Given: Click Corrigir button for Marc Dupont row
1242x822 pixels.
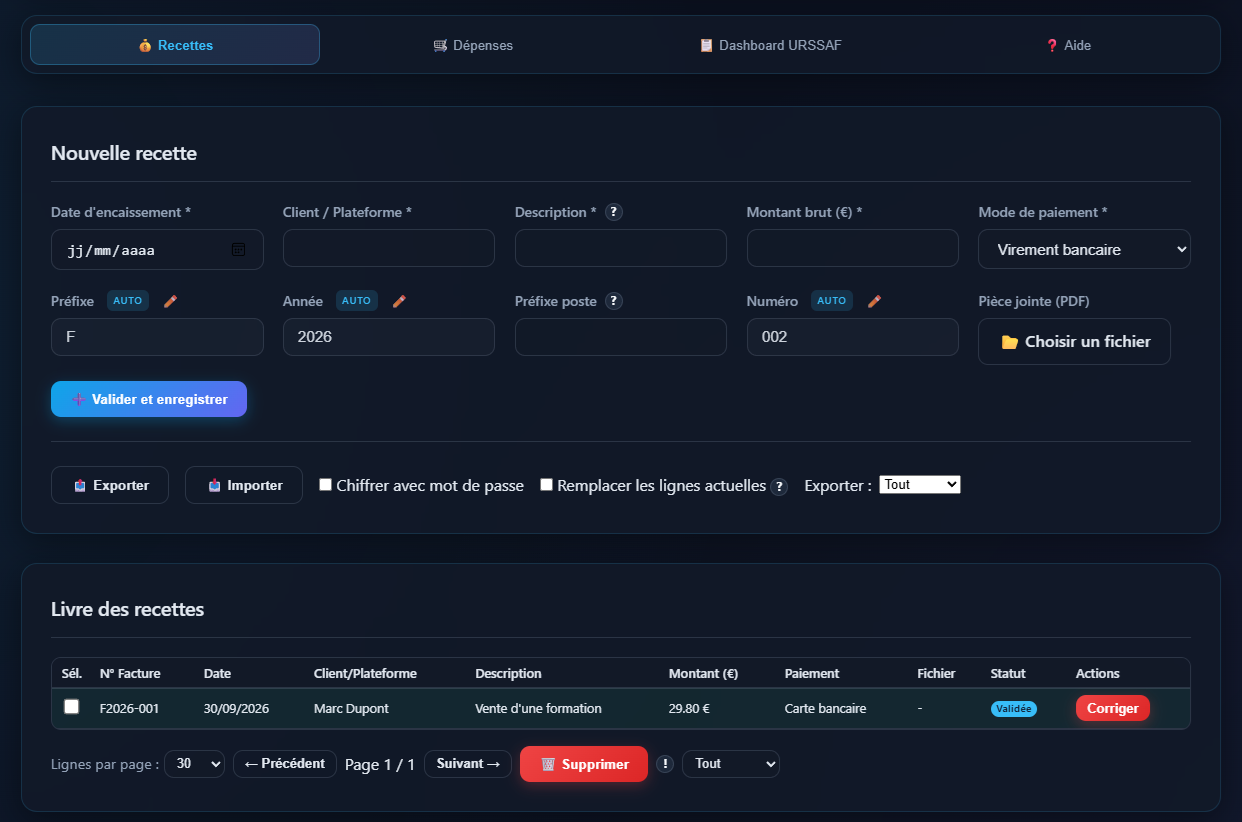Looking at the screenshot, I should tap(1113, 708).
